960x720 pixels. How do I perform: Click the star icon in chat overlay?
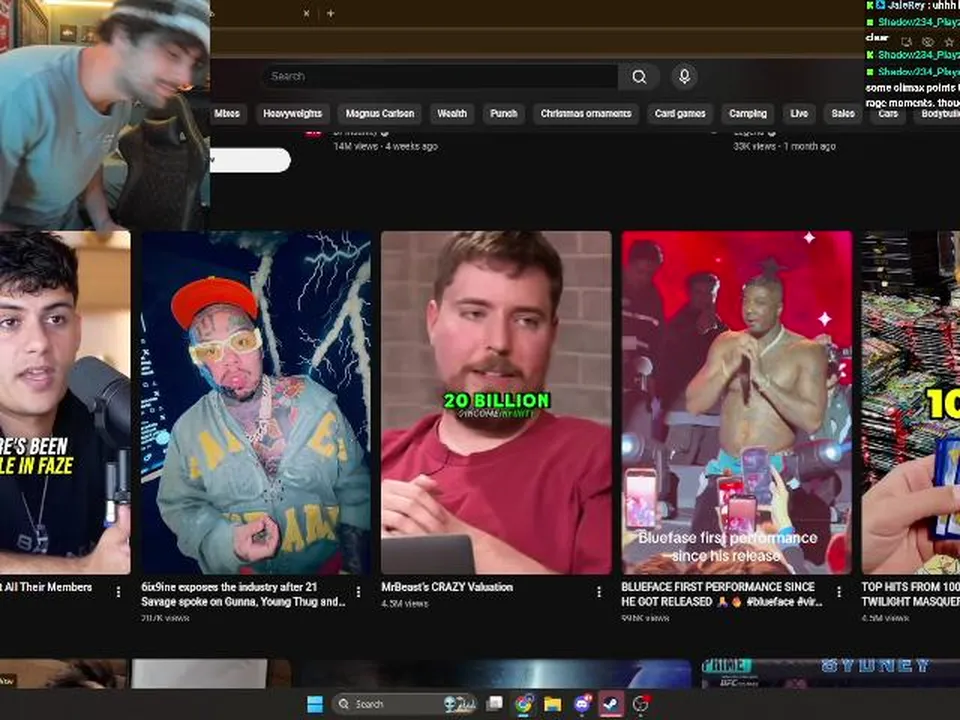pos(950,42)
